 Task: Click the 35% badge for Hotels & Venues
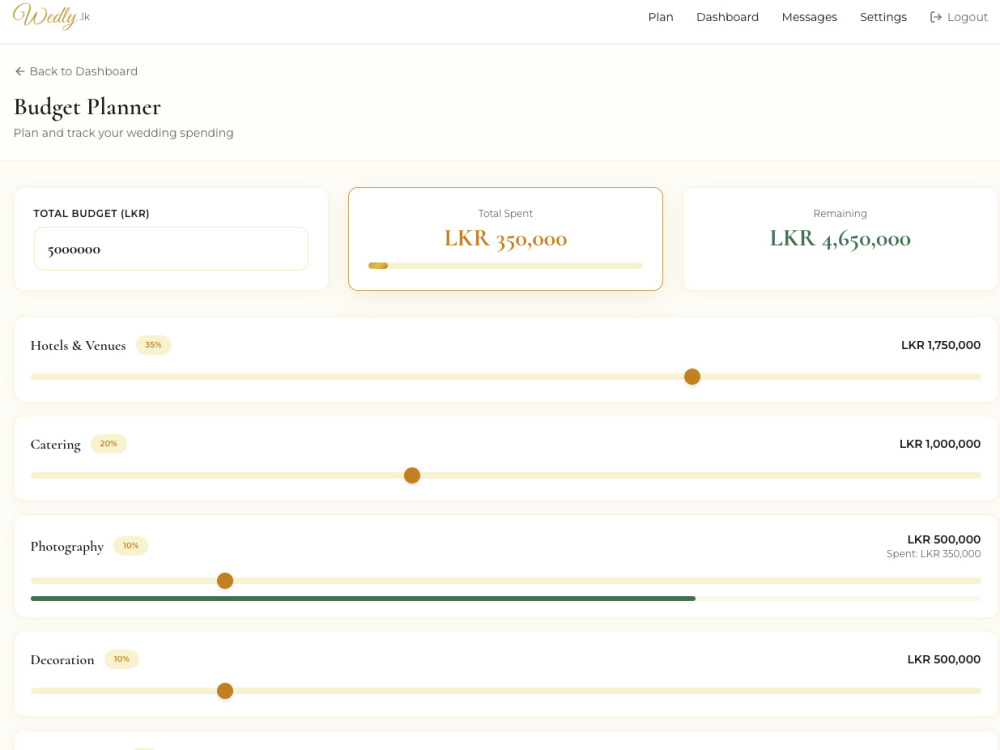[153, 345]
